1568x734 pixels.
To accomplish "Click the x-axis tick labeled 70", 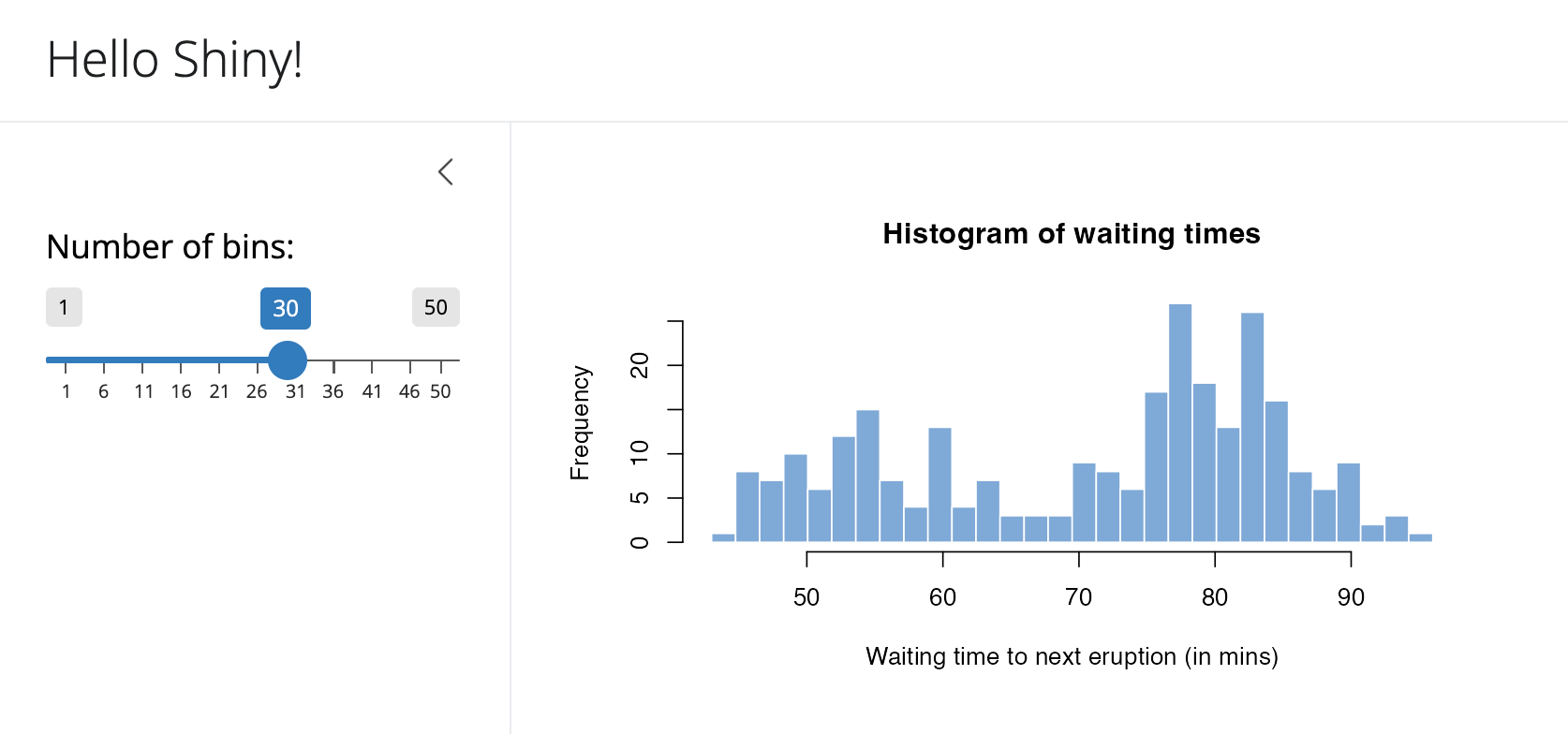I will pos(1079,596).
